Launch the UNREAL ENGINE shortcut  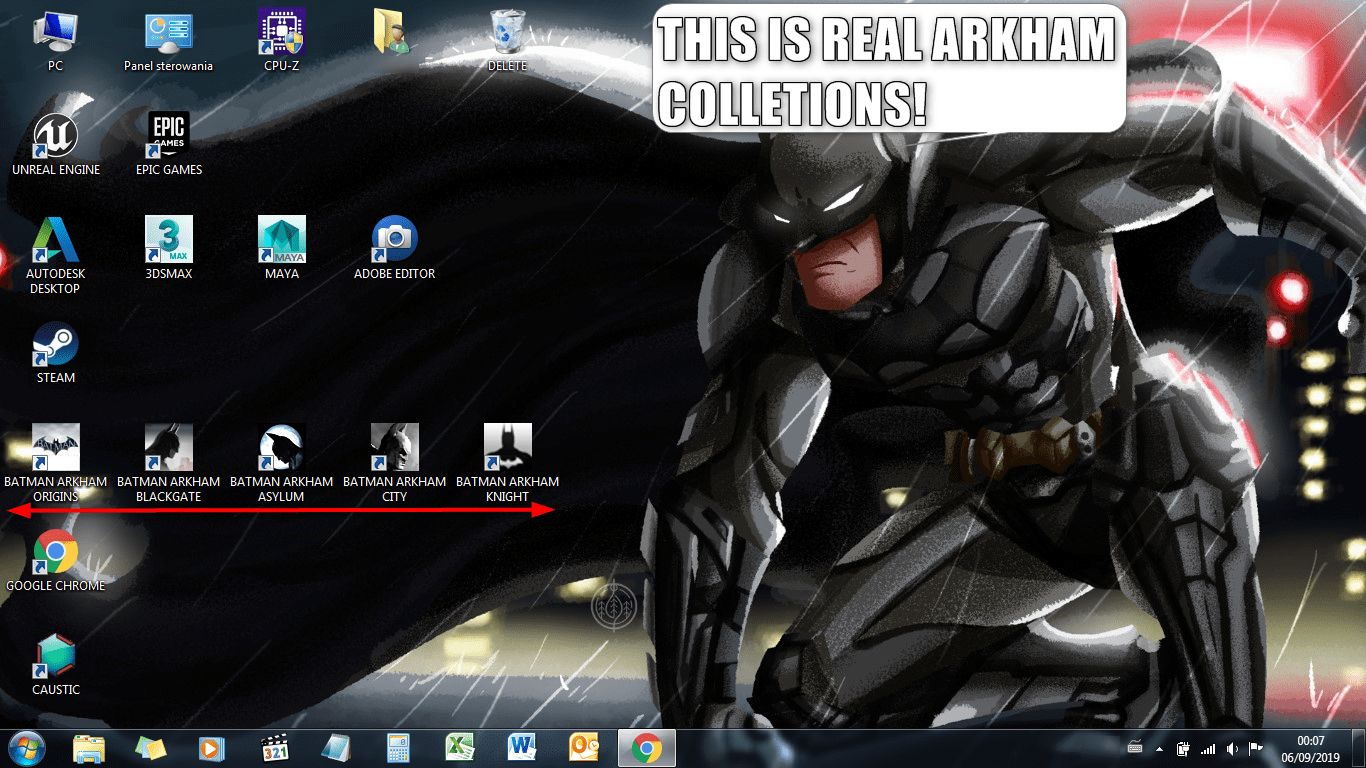(56, 145)
